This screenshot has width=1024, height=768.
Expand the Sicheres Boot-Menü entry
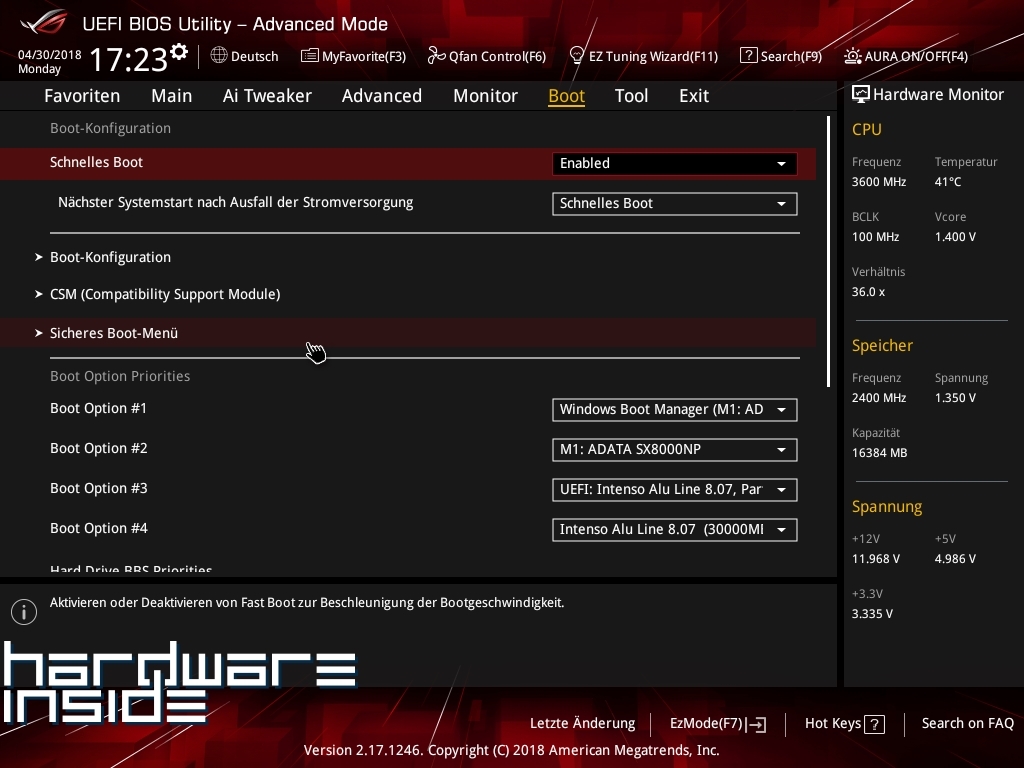tap(114, 333)
